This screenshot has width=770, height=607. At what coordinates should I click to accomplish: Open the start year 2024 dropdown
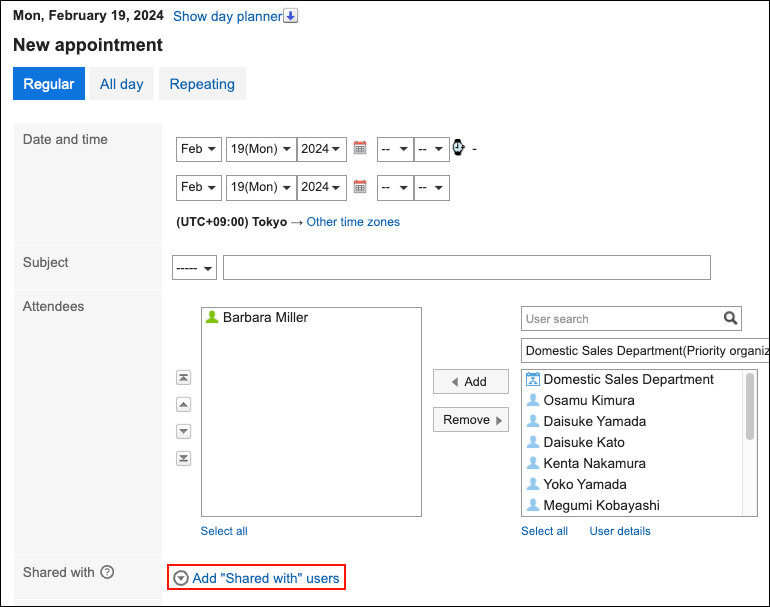click(322, 149)
